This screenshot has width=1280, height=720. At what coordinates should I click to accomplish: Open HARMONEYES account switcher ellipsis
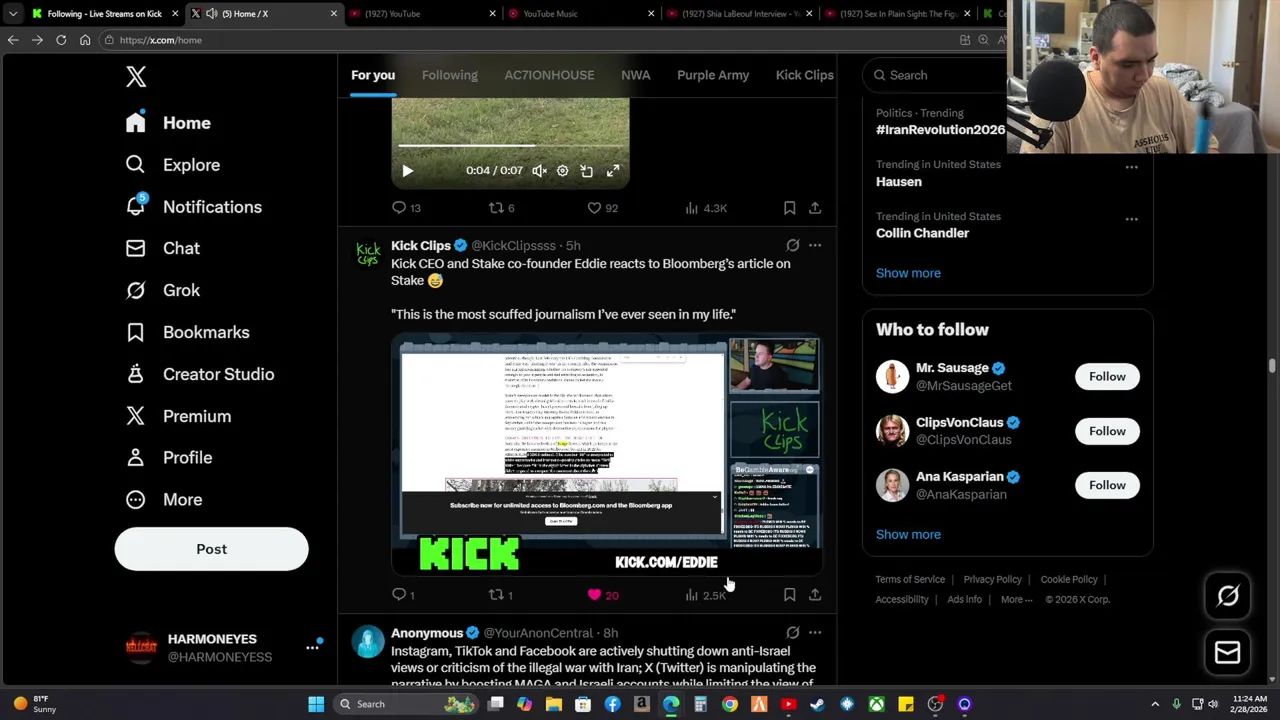312,647
